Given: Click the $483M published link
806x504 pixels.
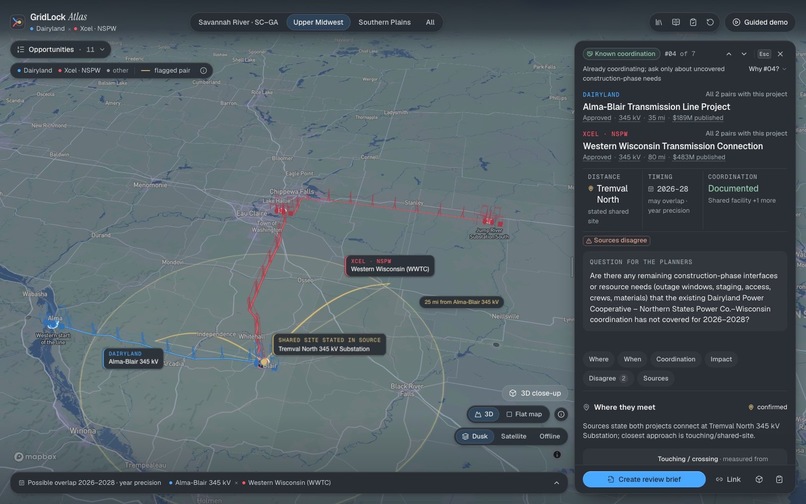Looking at the screenshot, I should (699, 157).
